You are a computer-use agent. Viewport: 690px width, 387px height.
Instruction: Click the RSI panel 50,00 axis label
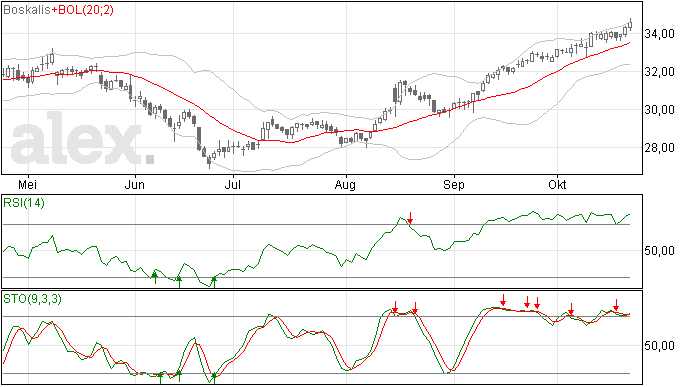click(x=659, y=251)
